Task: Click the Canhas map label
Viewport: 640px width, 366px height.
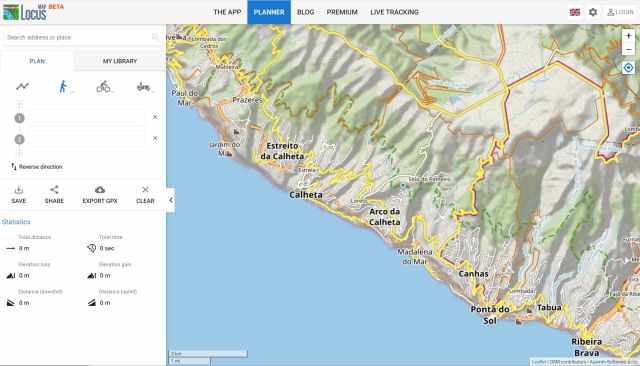Action: pos(473,274)
